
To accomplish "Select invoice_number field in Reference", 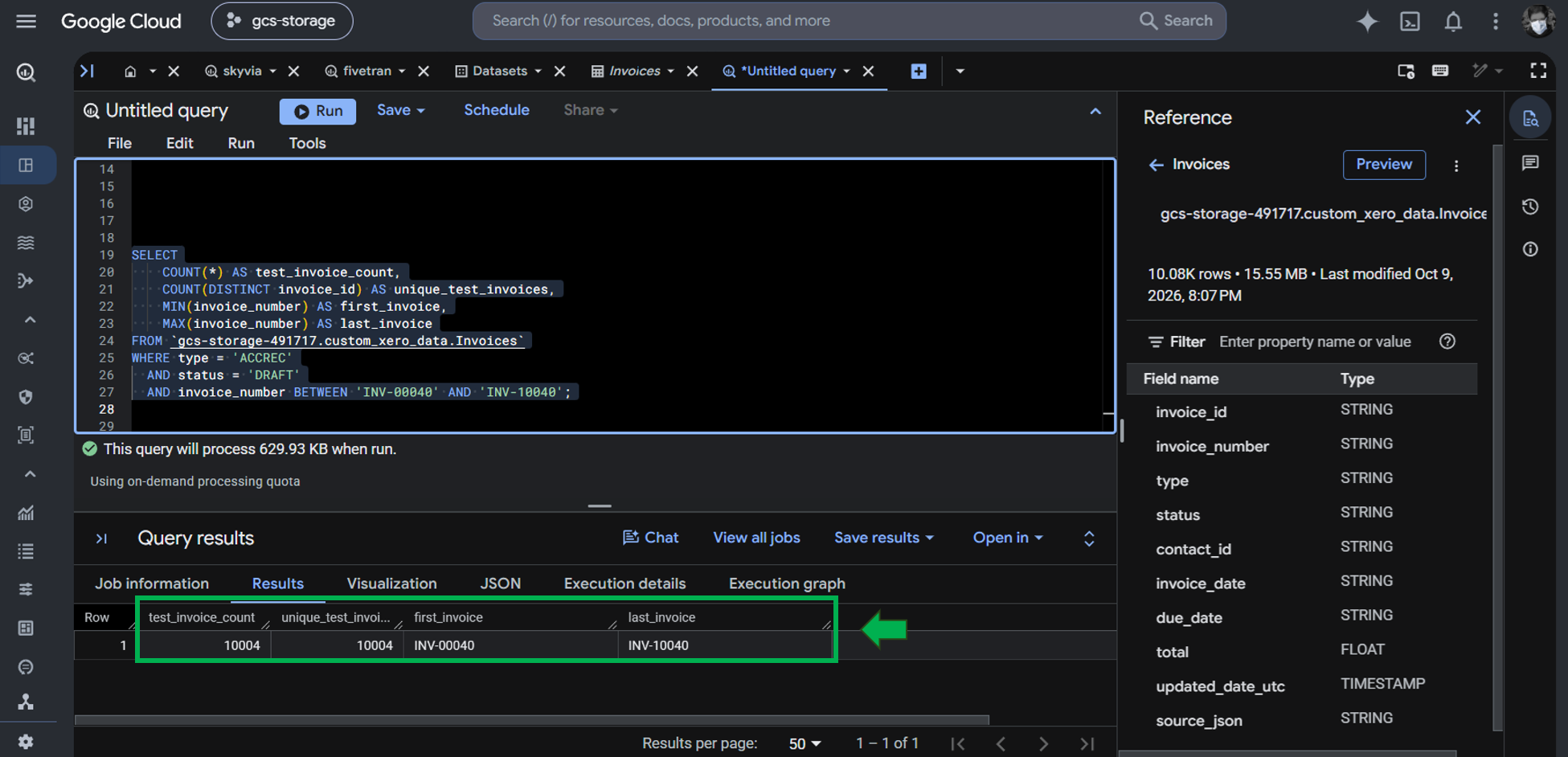I will (1212, 446).
